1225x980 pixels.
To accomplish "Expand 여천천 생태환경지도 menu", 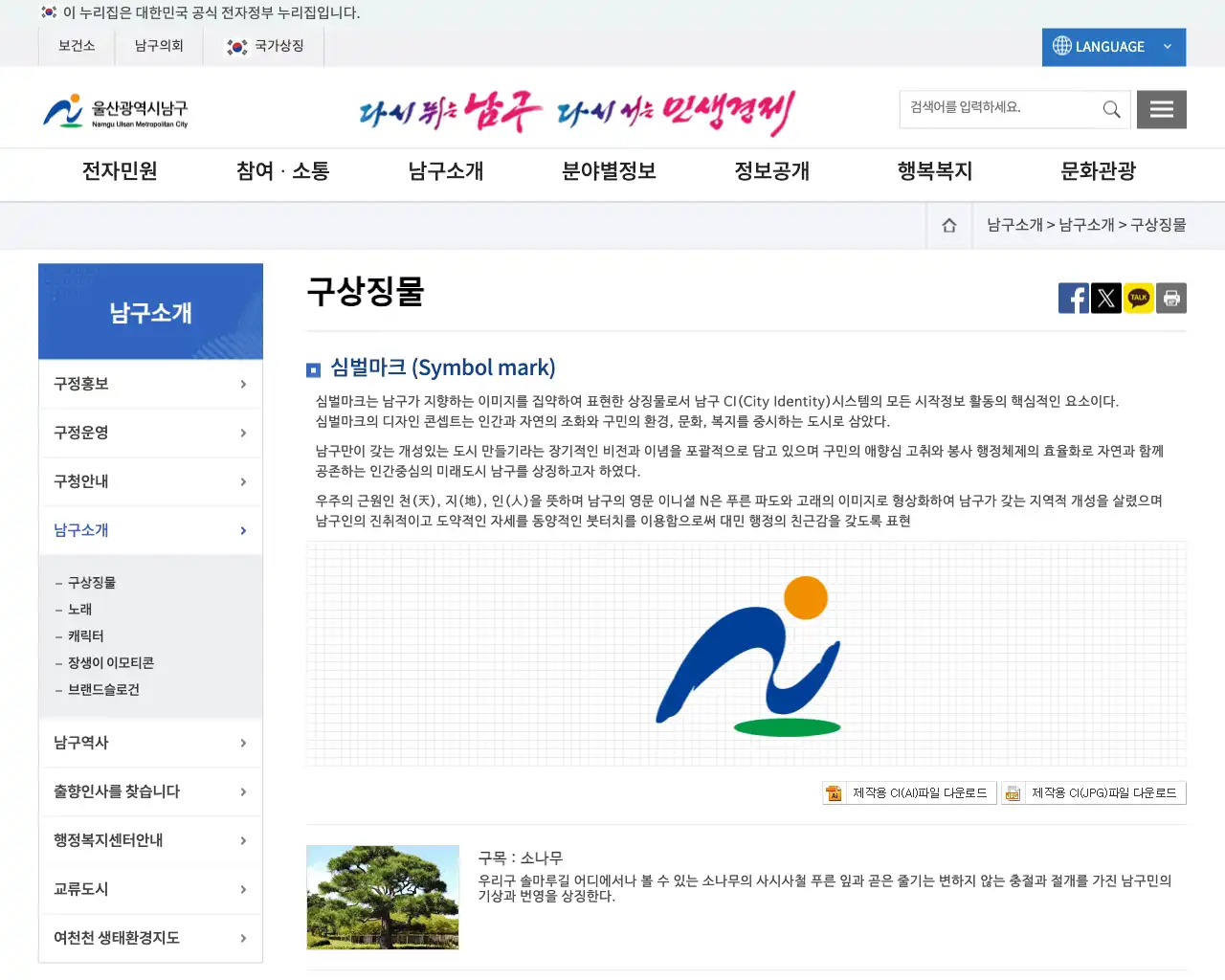I will coord(150,938).
